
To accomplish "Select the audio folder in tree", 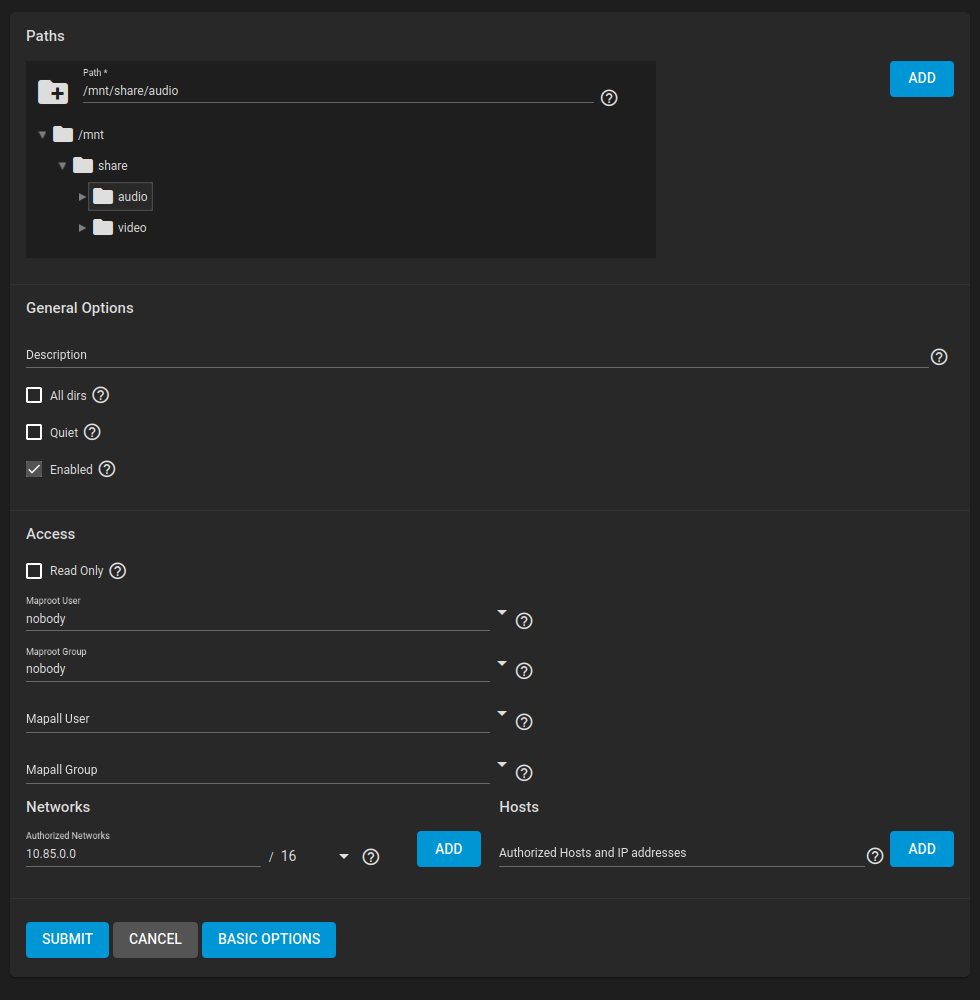I will [x=131, y=197].
